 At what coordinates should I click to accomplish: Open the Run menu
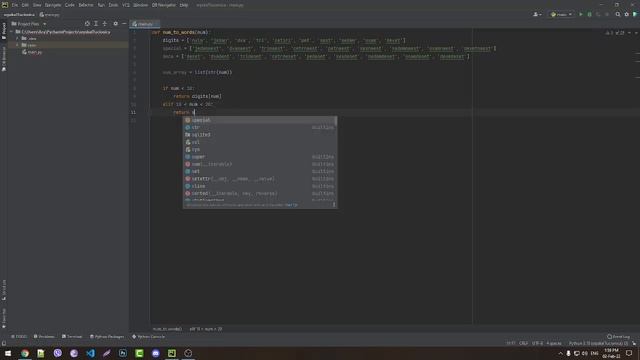[101, 5]
